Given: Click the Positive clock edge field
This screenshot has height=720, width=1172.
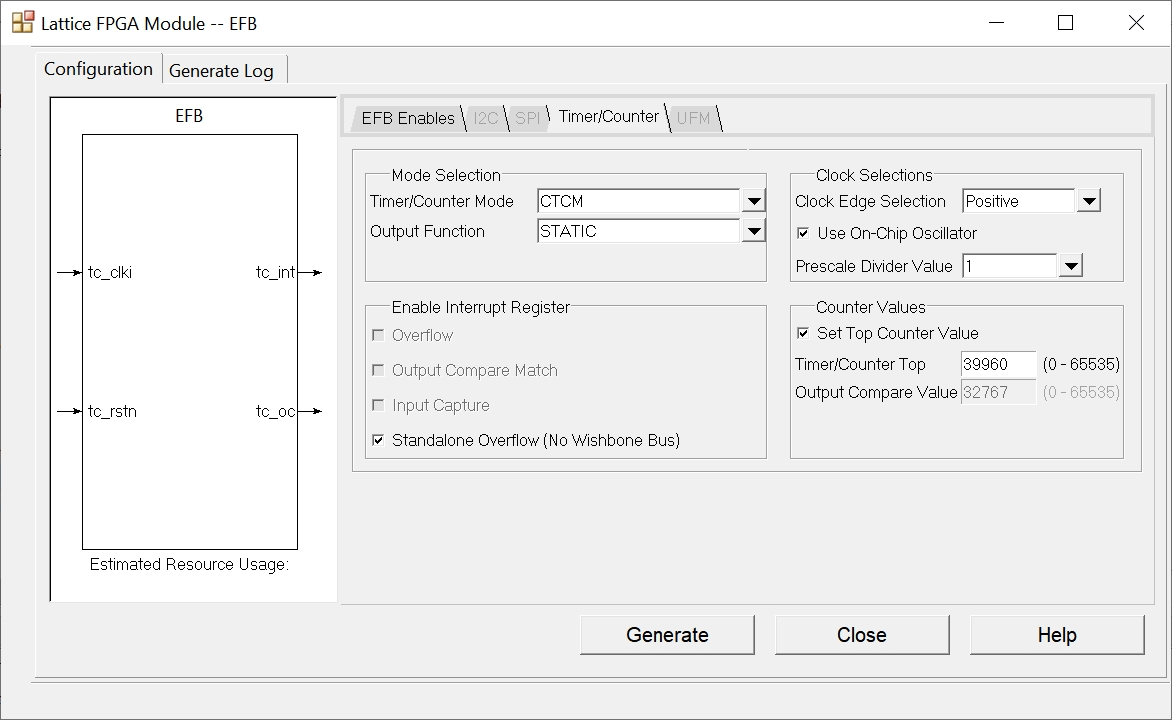Looking at the screenshot, I should (x=1019, y=201).
